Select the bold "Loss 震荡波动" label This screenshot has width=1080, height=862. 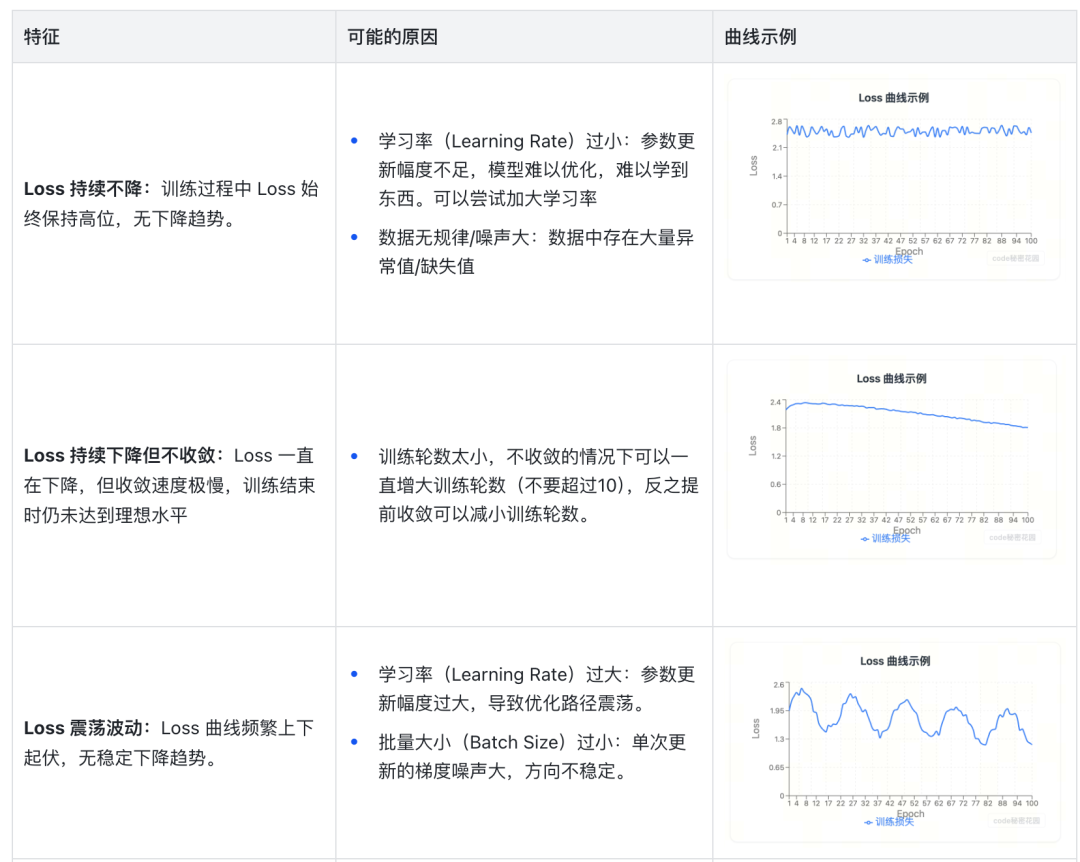point(83,728)
